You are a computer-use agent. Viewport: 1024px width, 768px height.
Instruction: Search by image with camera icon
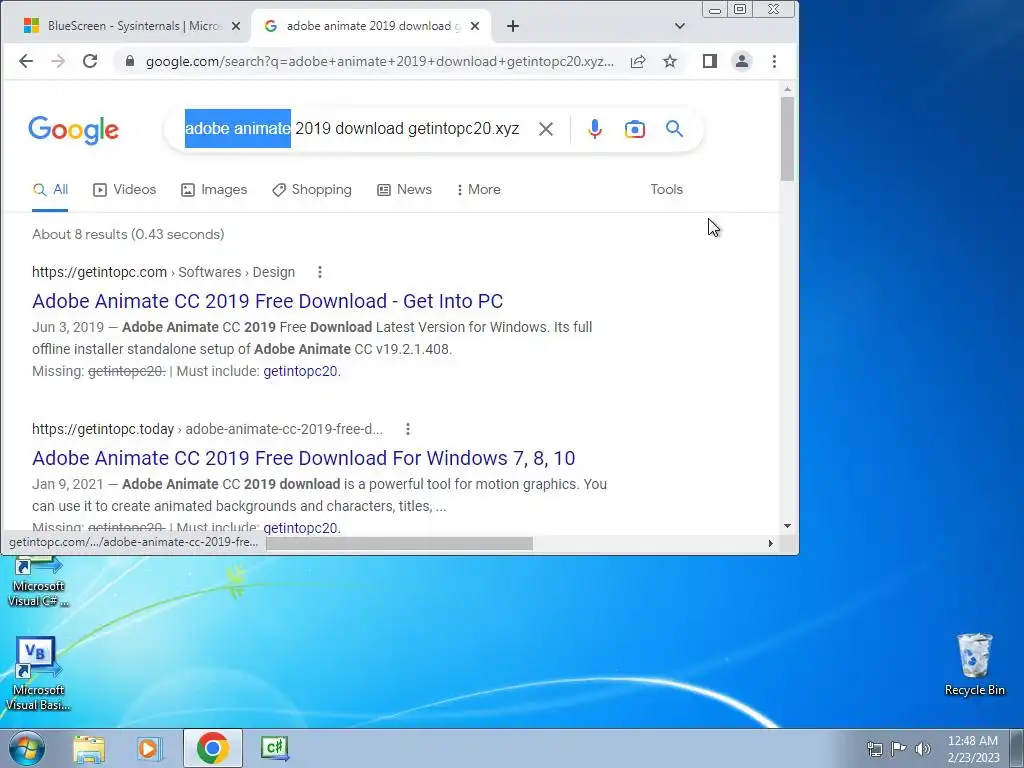pyautogui.click(x=635, y=129)
